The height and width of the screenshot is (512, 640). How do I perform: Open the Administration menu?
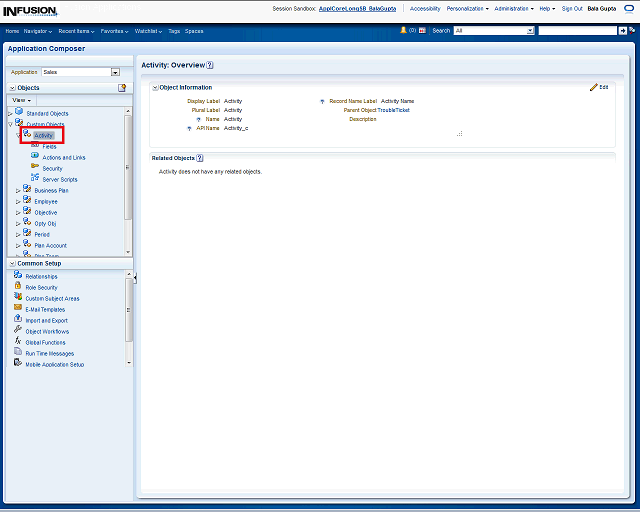(513, 8)
